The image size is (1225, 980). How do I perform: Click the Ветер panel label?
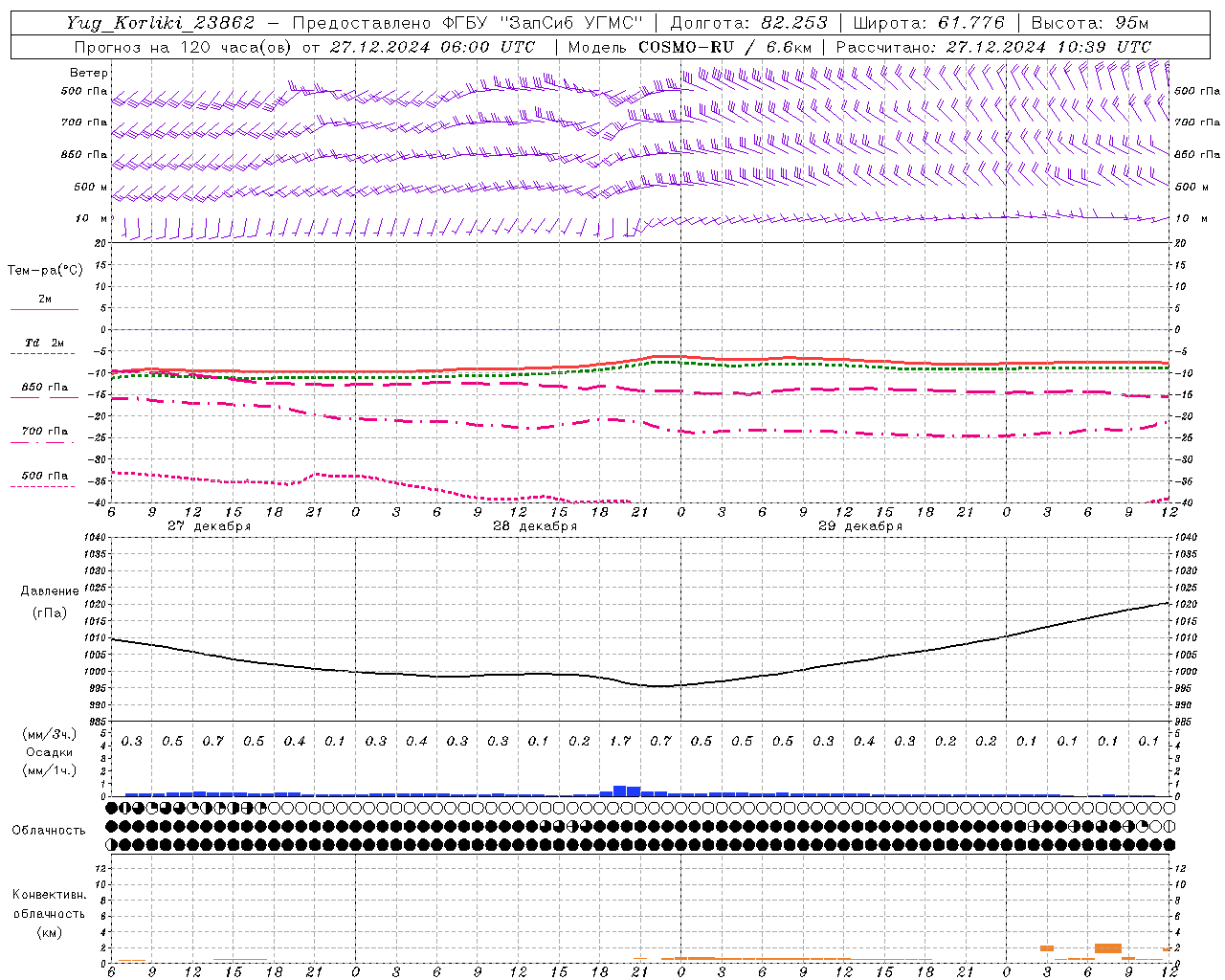click(x=89, y=73)
